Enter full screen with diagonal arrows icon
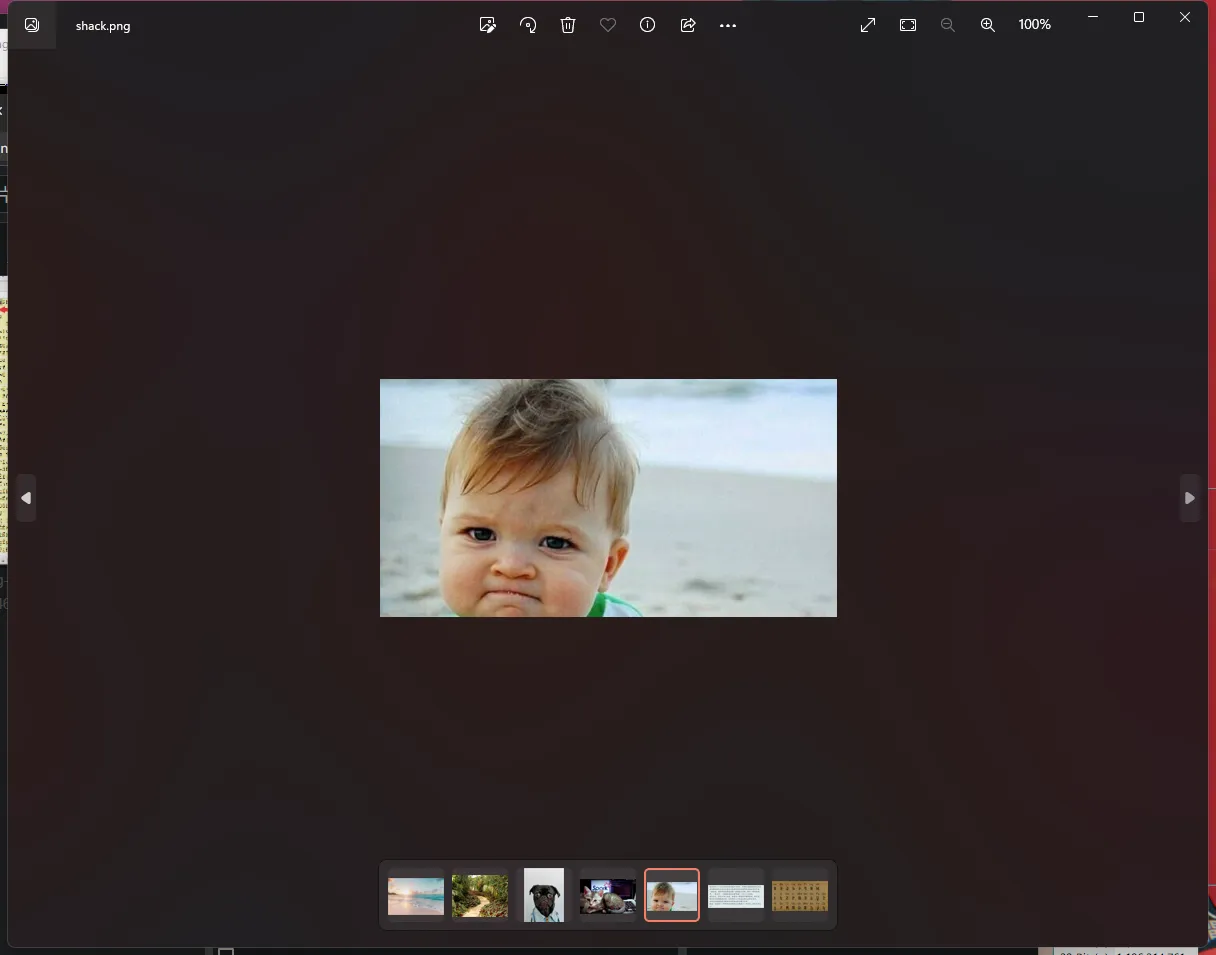 (868, 25)
